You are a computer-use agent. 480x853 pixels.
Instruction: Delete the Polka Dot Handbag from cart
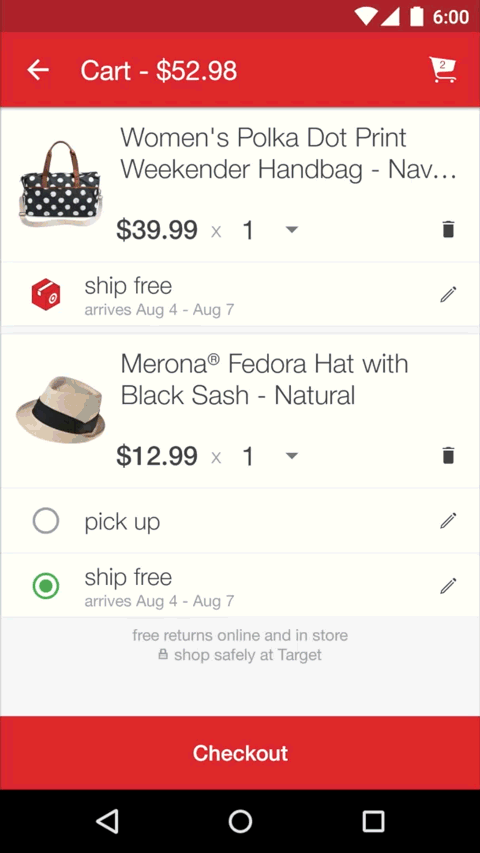coord(448,230)
